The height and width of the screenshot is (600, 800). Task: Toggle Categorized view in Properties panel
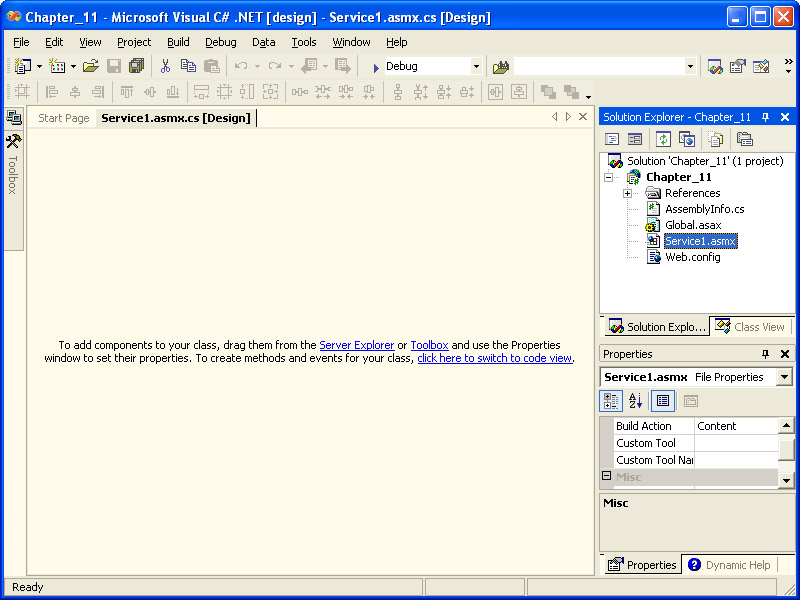click(611, 401)
